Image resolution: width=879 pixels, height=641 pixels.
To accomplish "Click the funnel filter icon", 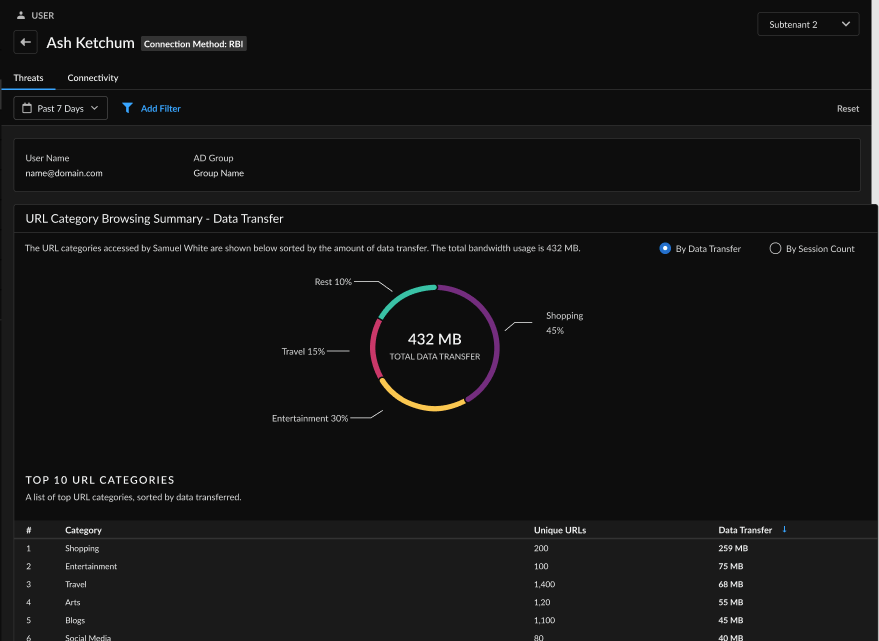I will pyautogui.click(x=127, y=108).
